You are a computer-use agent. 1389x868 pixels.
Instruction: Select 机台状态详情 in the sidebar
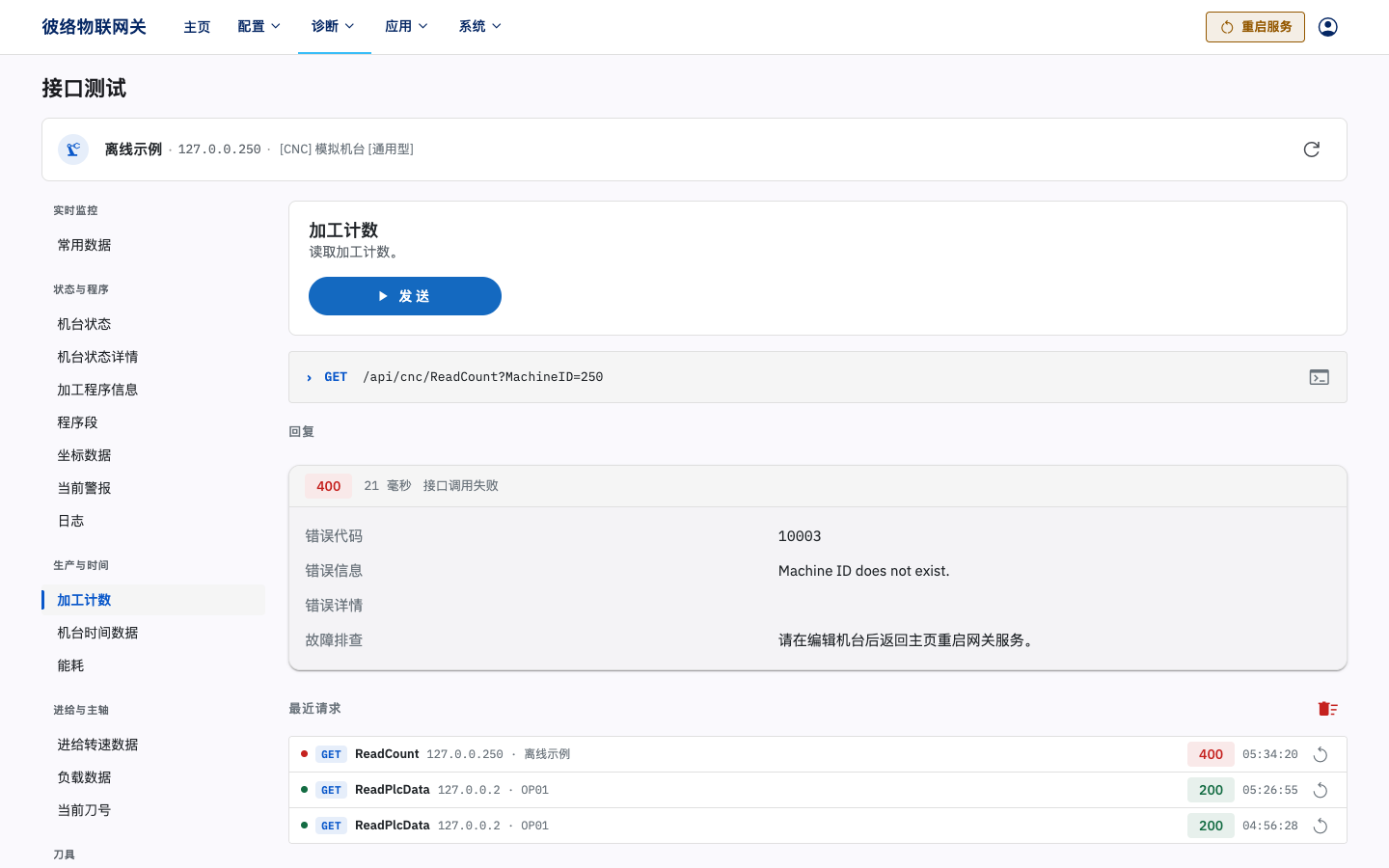153,357
